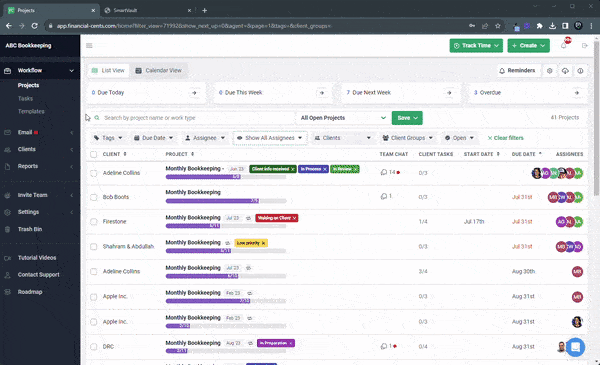600x365 pixels.
Task: Check the Bob Boots row checkbox
Action: [x=93, y=197]
